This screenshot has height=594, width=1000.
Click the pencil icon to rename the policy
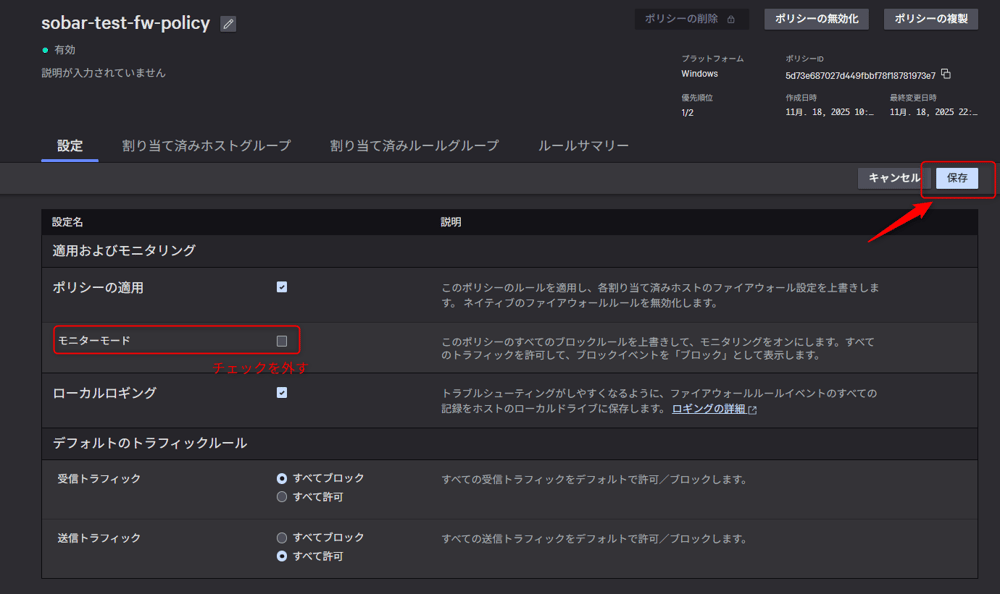click(x=228, y=23)
